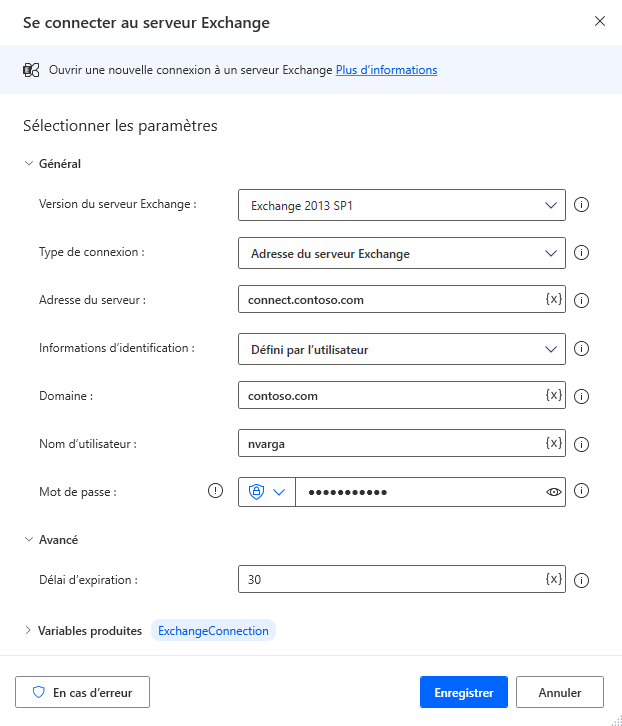Click variable icon in Nom d'utilisateur field
This screenshot has height=726, width=622.
(554, 443)
